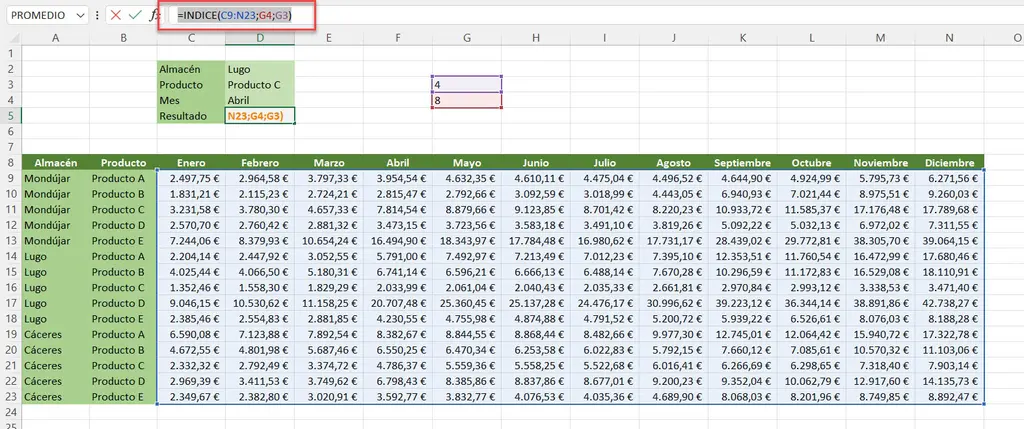
Task: Open Insert Function dialog via fx icon
Action: [x=153, y=15]
